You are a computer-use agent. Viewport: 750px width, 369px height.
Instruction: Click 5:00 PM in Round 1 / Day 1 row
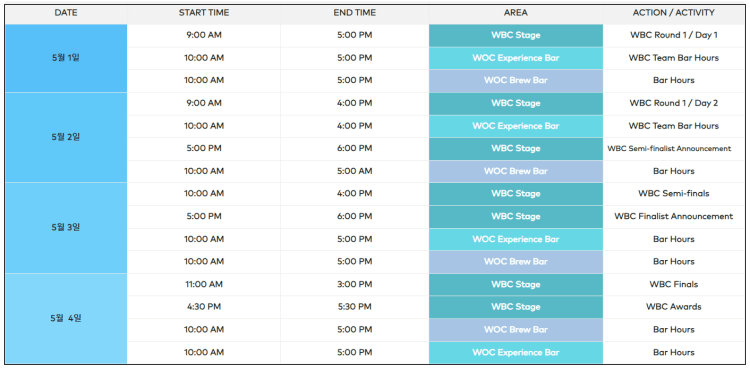point(354,35)
